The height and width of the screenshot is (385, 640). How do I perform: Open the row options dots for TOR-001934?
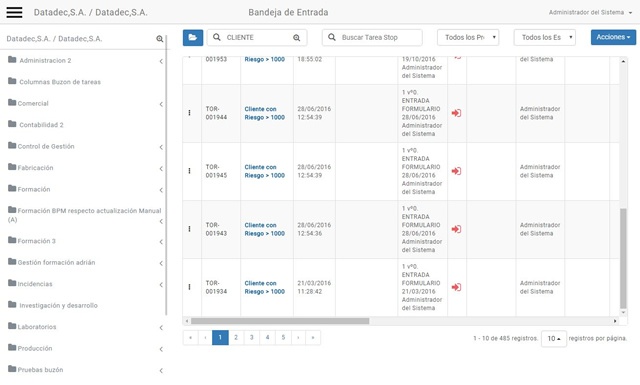(x=189, y=287)
